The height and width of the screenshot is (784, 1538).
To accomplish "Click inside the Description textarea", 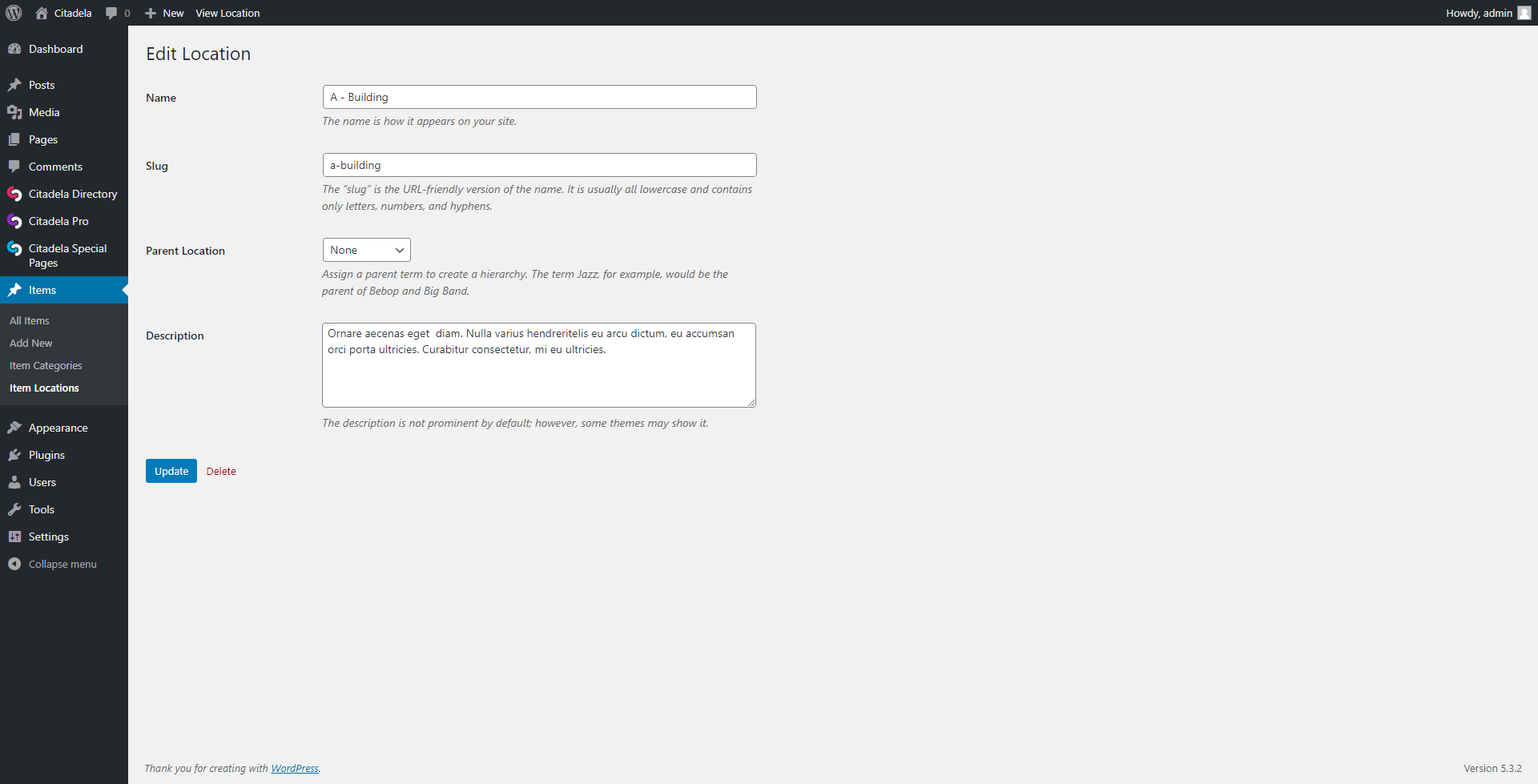I will 539,365.
